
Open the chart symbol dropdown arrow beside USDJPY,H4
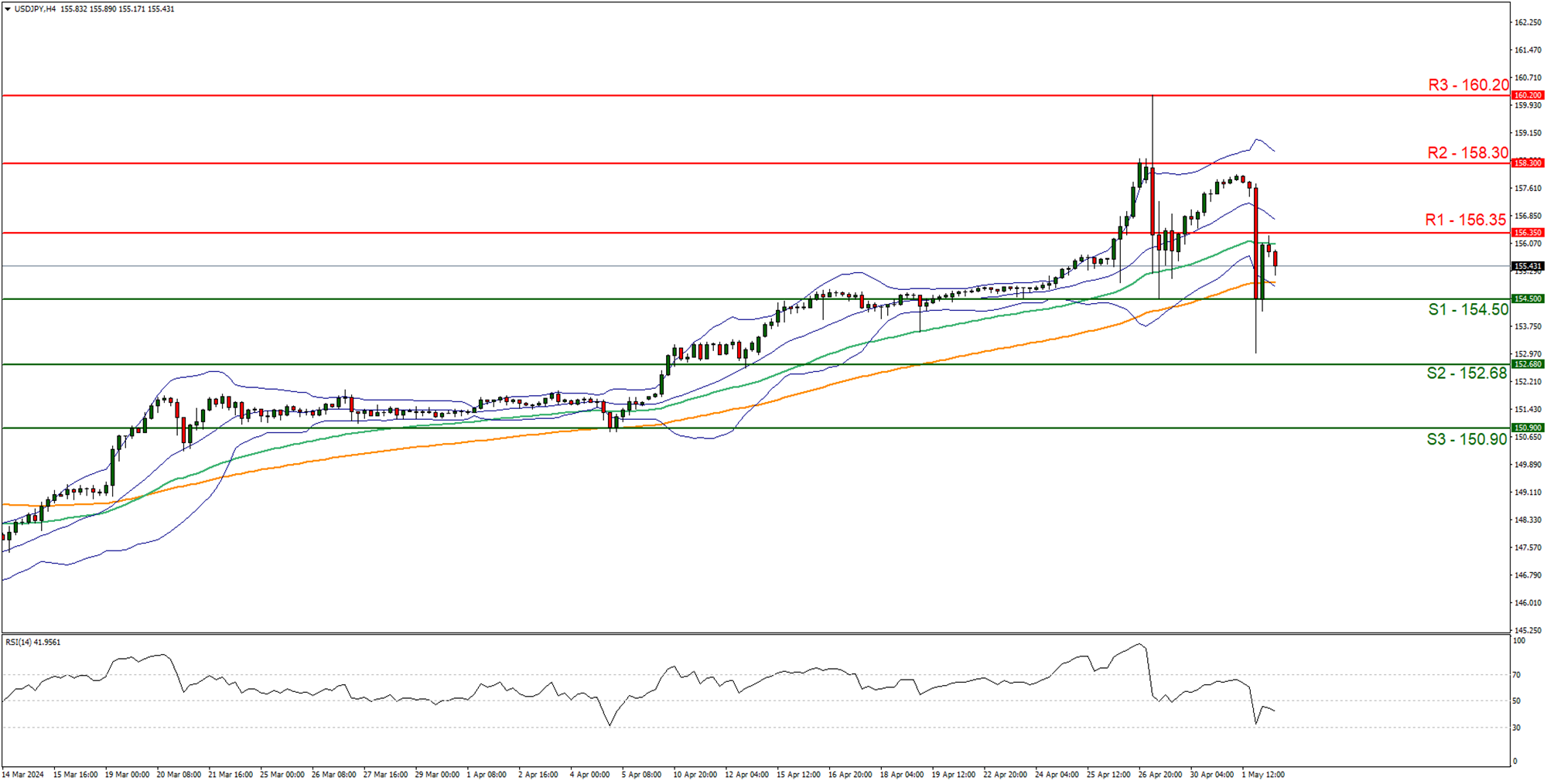pyautogui.click(x=8, y=9)
